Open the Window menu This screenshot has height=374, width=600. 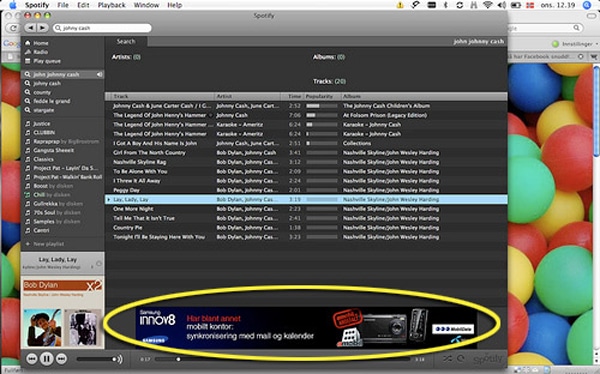[x=147, y=5]
